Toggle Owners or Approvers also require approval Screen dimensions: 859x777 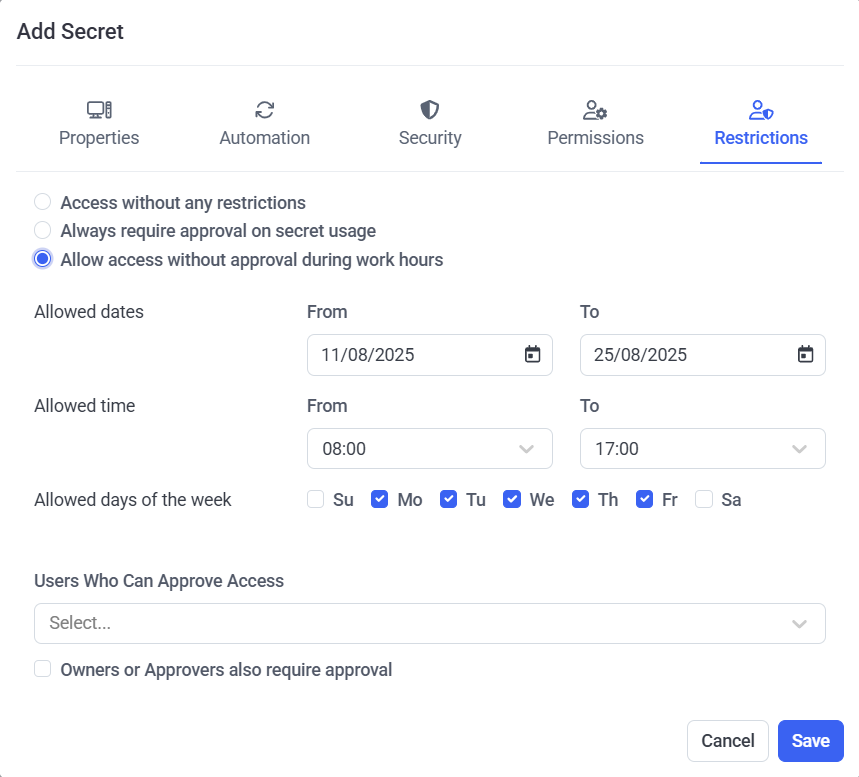(x=43, y=669)
